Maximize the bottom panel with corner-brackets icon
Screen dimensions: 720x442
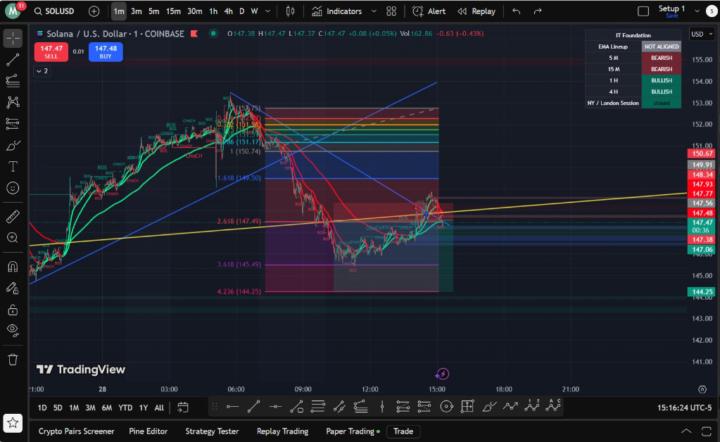[x=706, y=431]
